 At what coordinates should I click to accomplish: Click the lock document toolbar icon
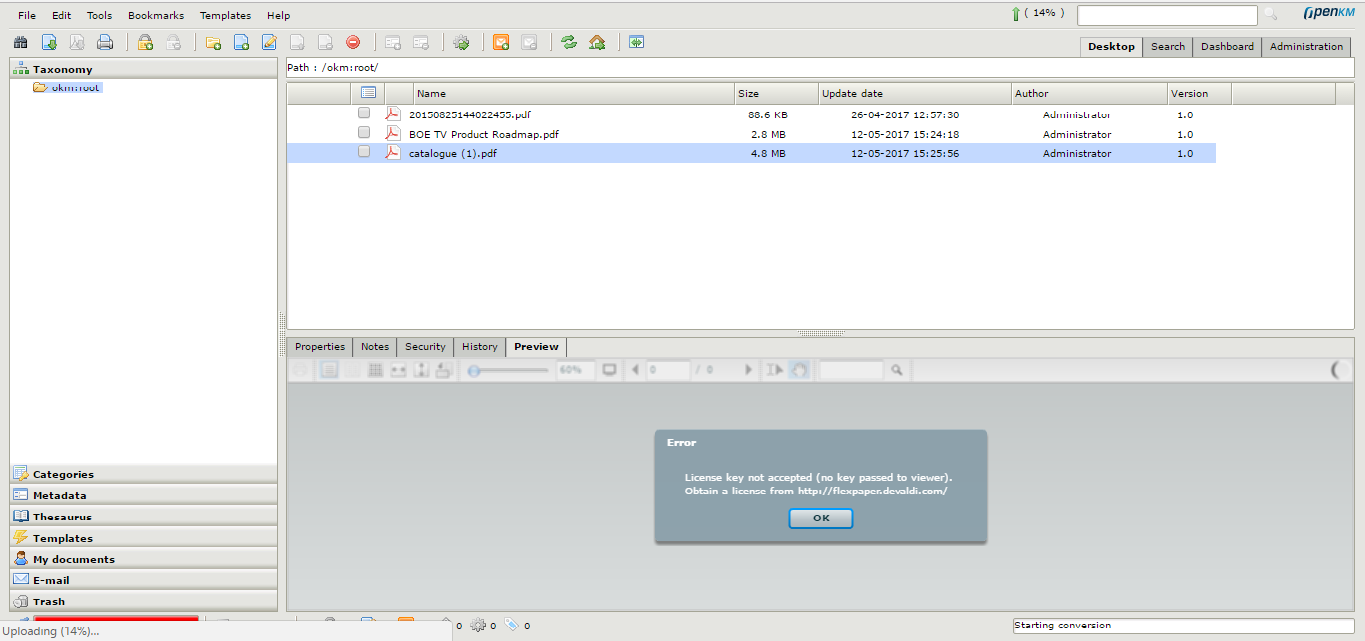pyautogui.click(x=145, y=42)
